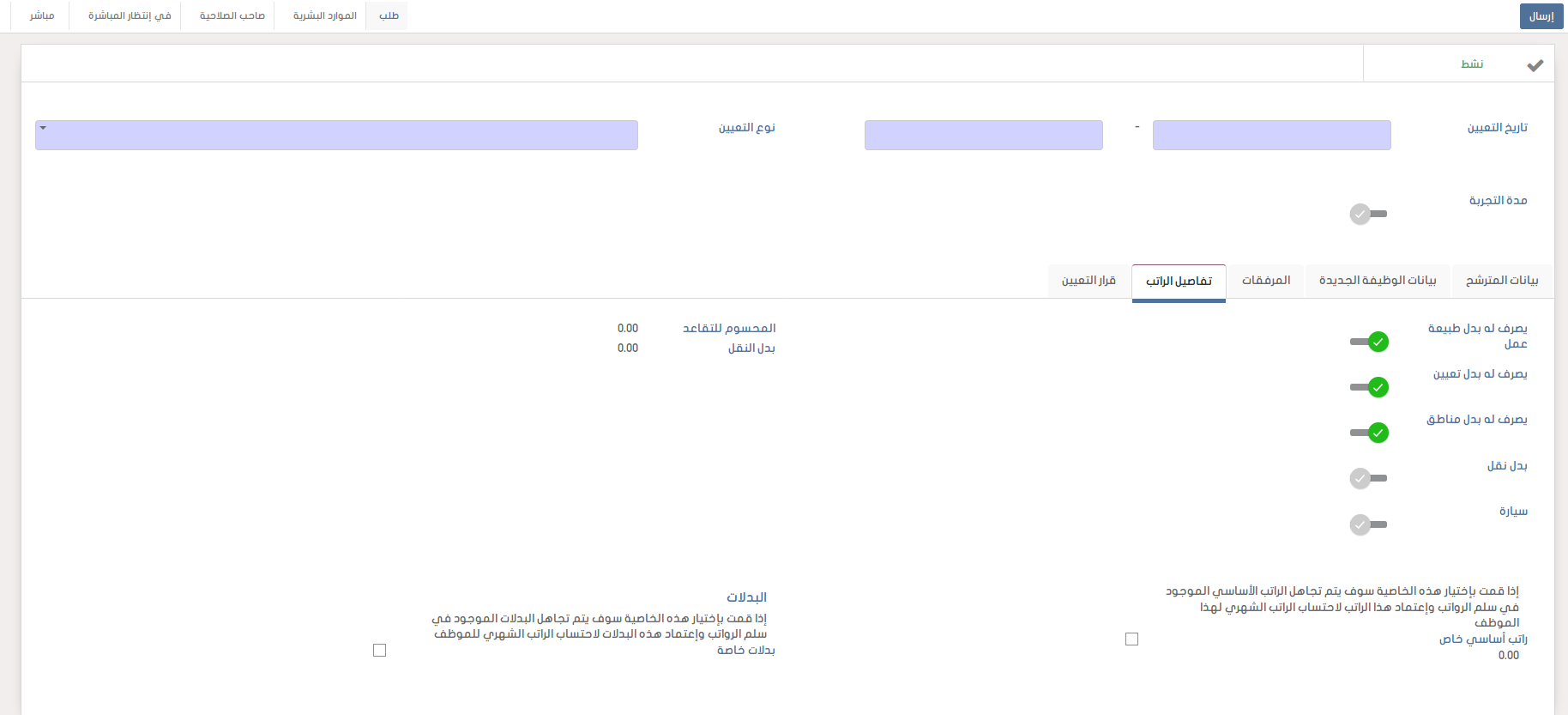Open the بيانات المترشح tab

[1501, 281]
